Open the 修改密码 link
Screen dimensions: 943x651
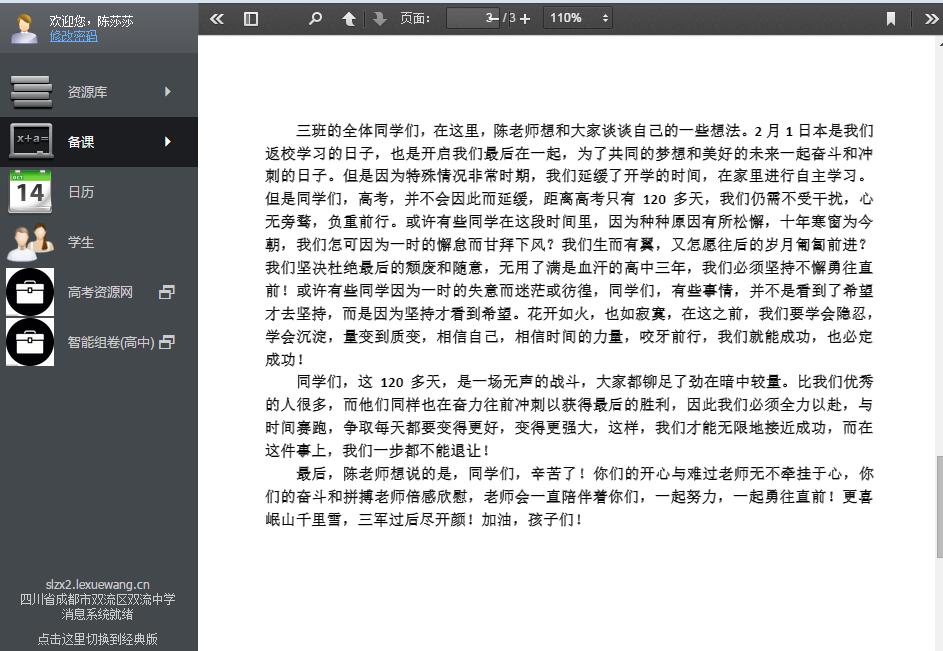tap(73, 36)
